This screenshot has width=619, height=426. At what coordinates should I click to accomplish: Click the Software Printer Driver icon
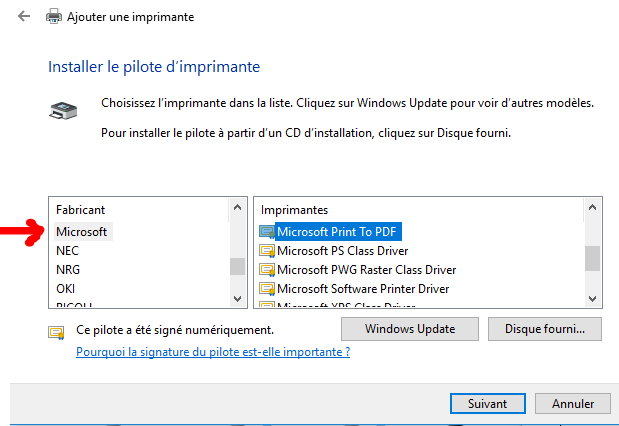coord(267,288)
